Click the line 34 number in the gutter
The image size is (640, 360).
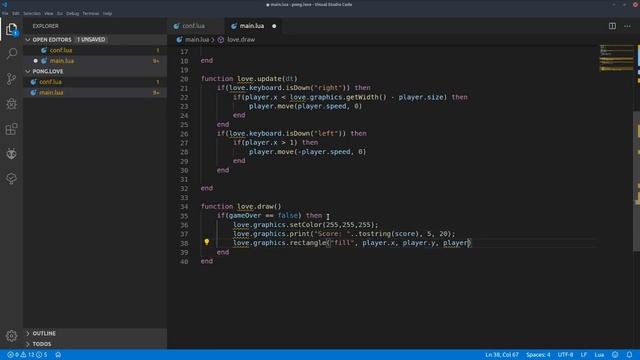point(184,207)
